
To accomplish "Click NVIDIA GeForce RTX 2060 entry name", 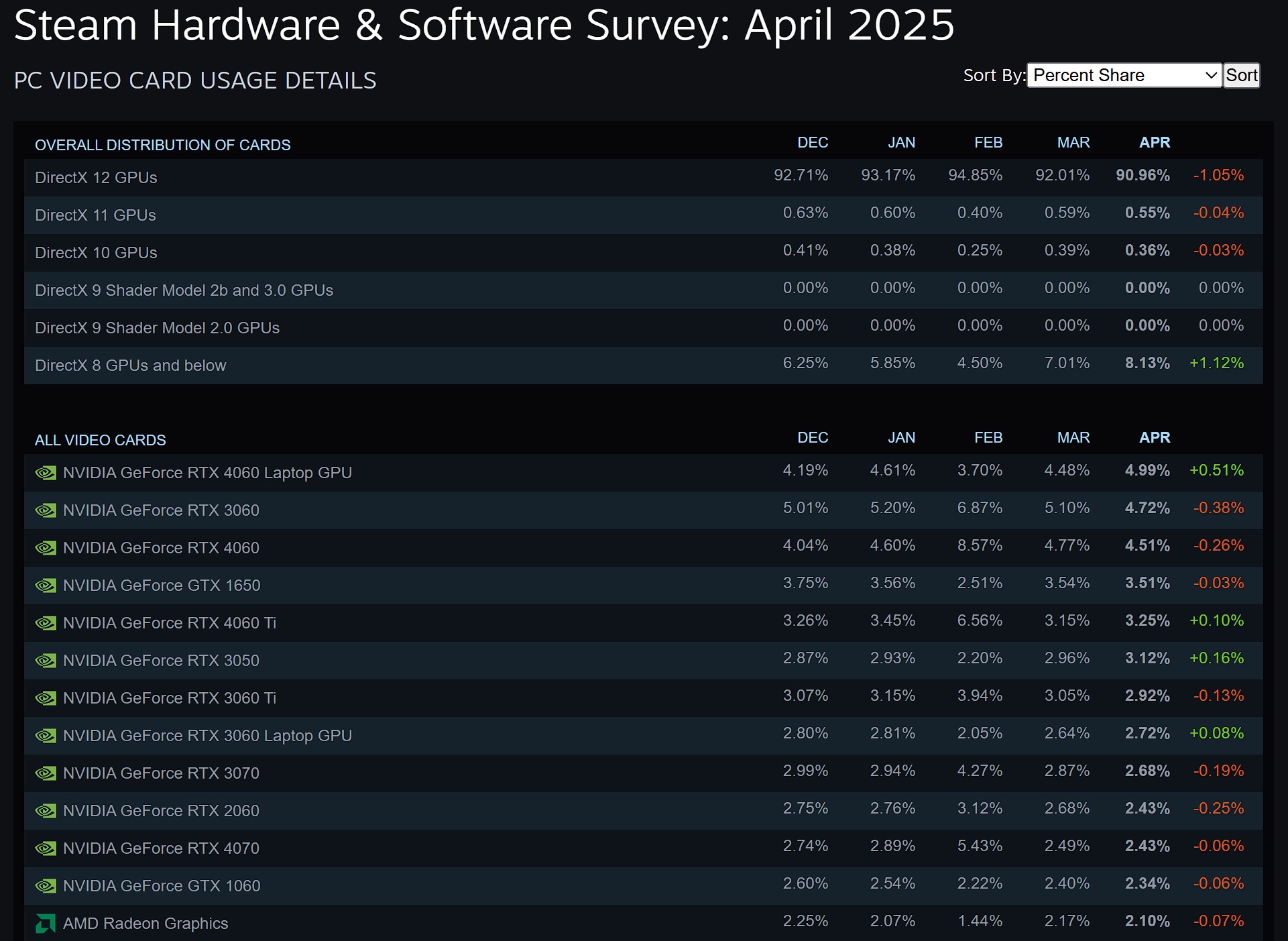I will [161, 811].
